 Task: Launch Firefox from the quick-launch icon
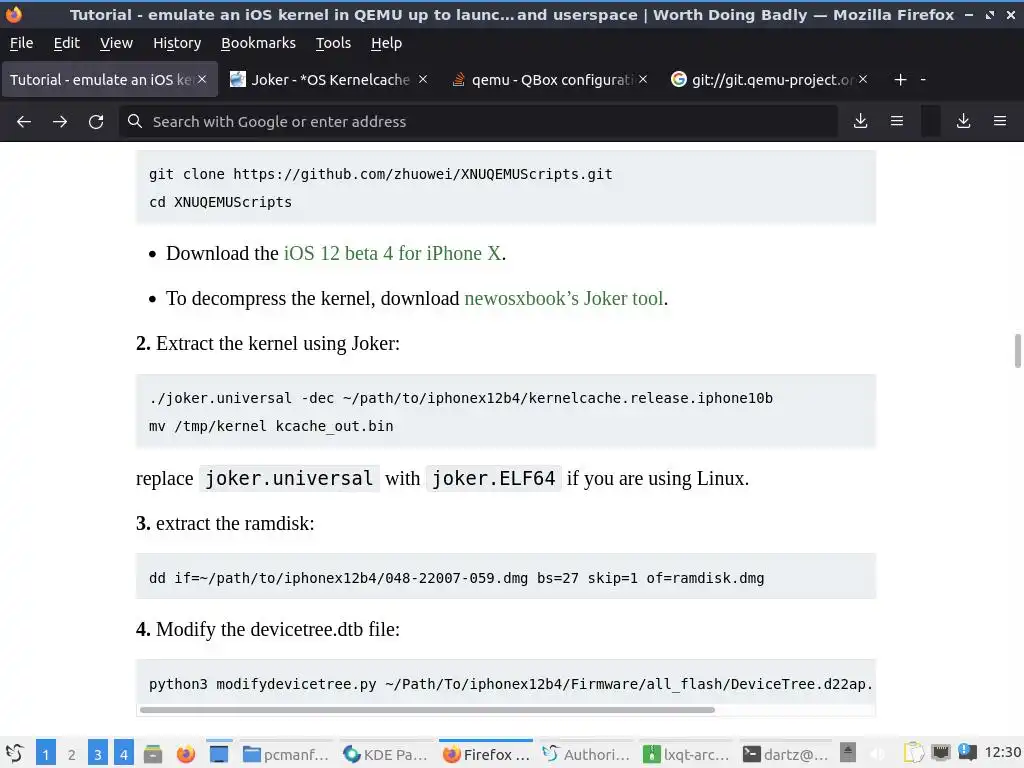186,754
